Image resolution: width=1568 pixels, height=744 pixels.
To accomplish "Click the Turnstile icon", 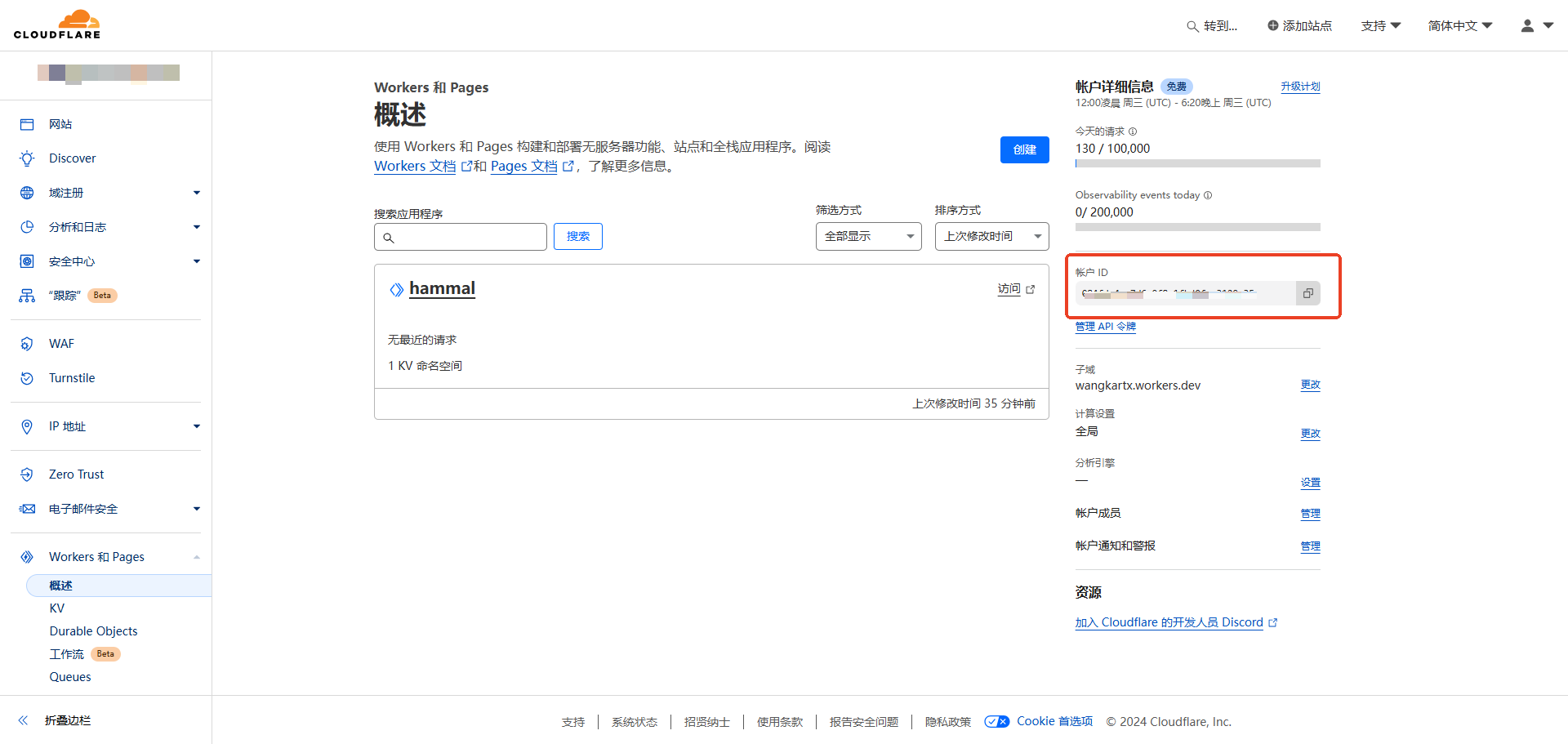I will 27,378.
